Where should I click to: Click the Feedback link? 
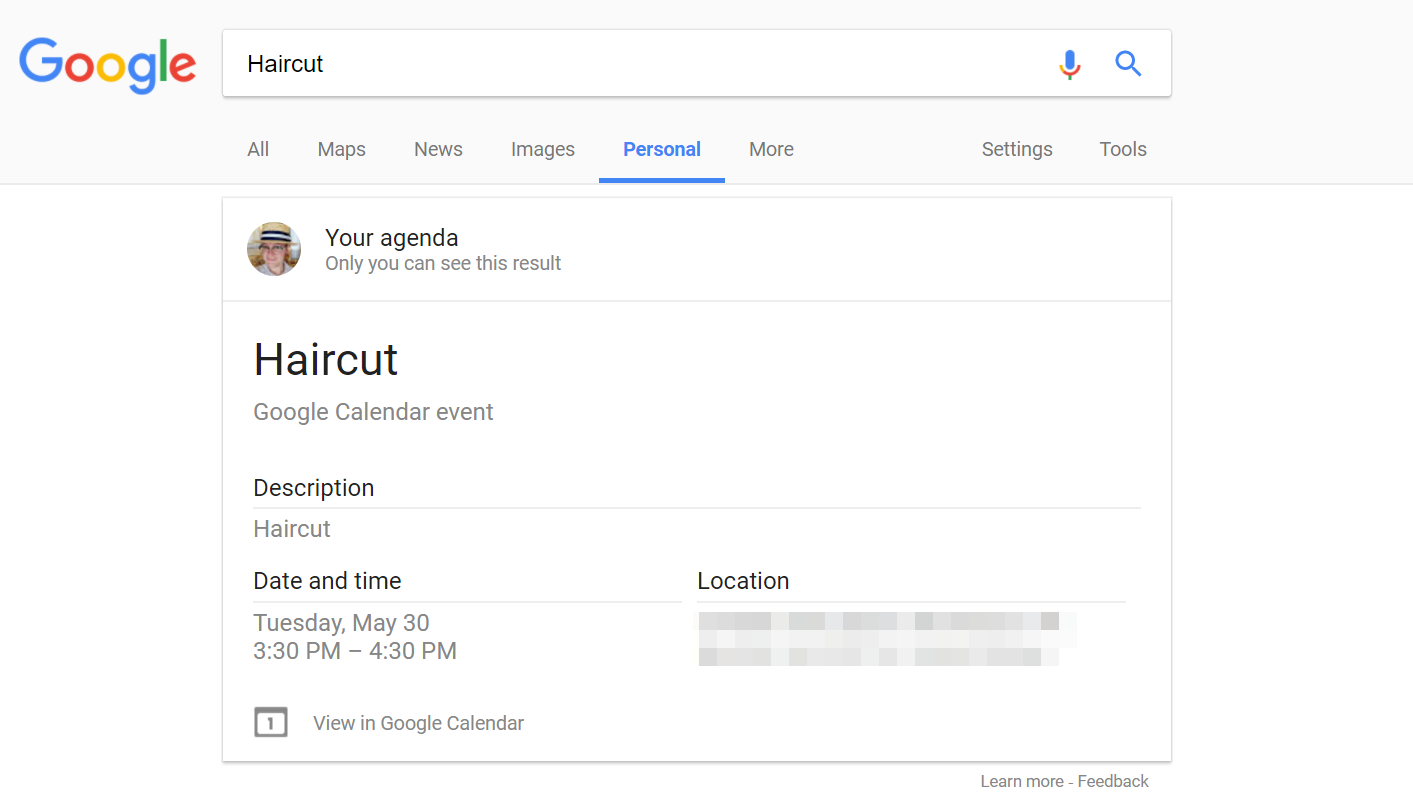tap(1113, 781)
